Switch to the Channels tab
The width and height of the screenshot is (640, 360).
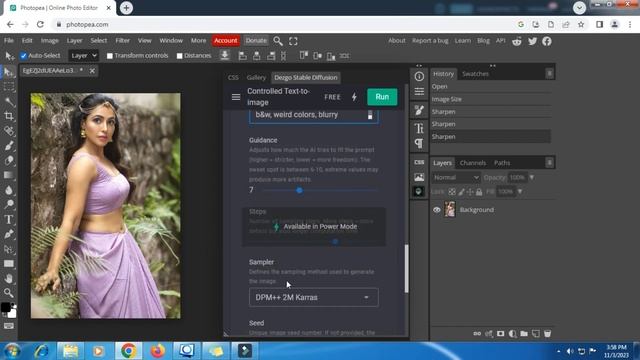coord(473,163)
